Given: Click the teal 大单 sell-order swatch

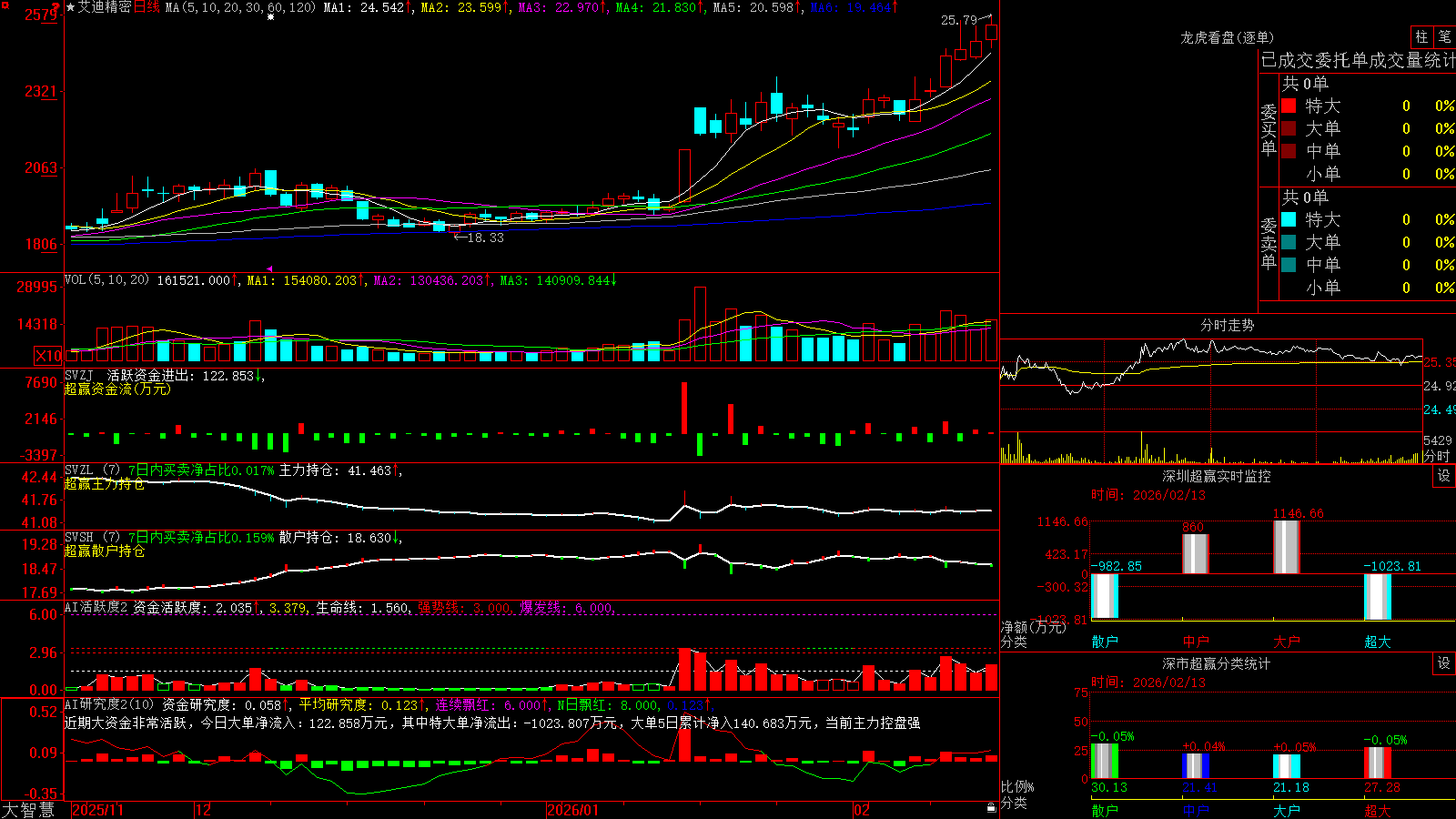Looking at the screenshot, I should point(1289,242).
